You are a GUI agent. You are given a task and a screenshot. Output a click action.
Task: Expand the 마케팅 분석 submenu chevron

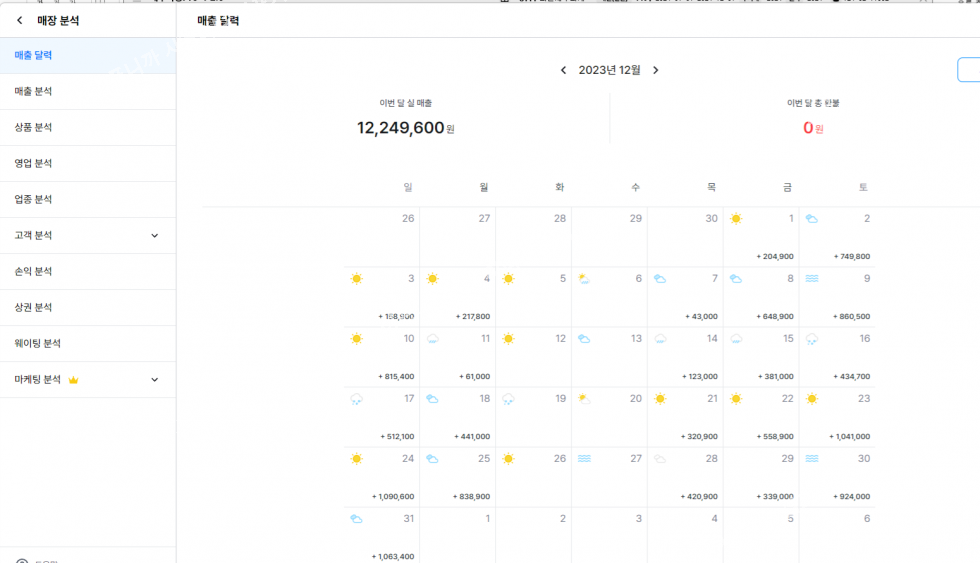point(154,380)
